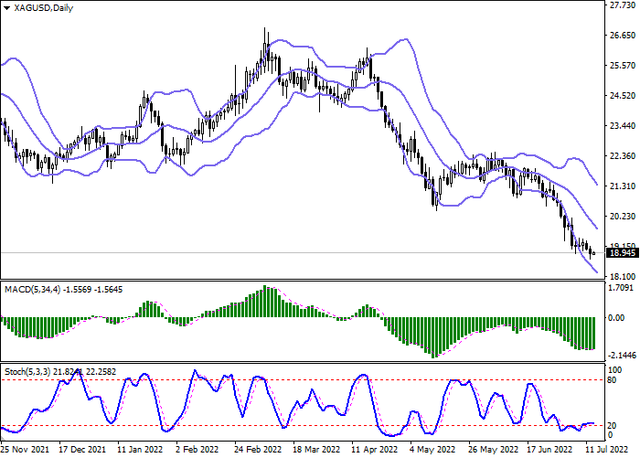Open the chart menu triangle beside XAGUSD
Image resolution: width=640 pixels, height=457 pixels.
pos(7,8)
